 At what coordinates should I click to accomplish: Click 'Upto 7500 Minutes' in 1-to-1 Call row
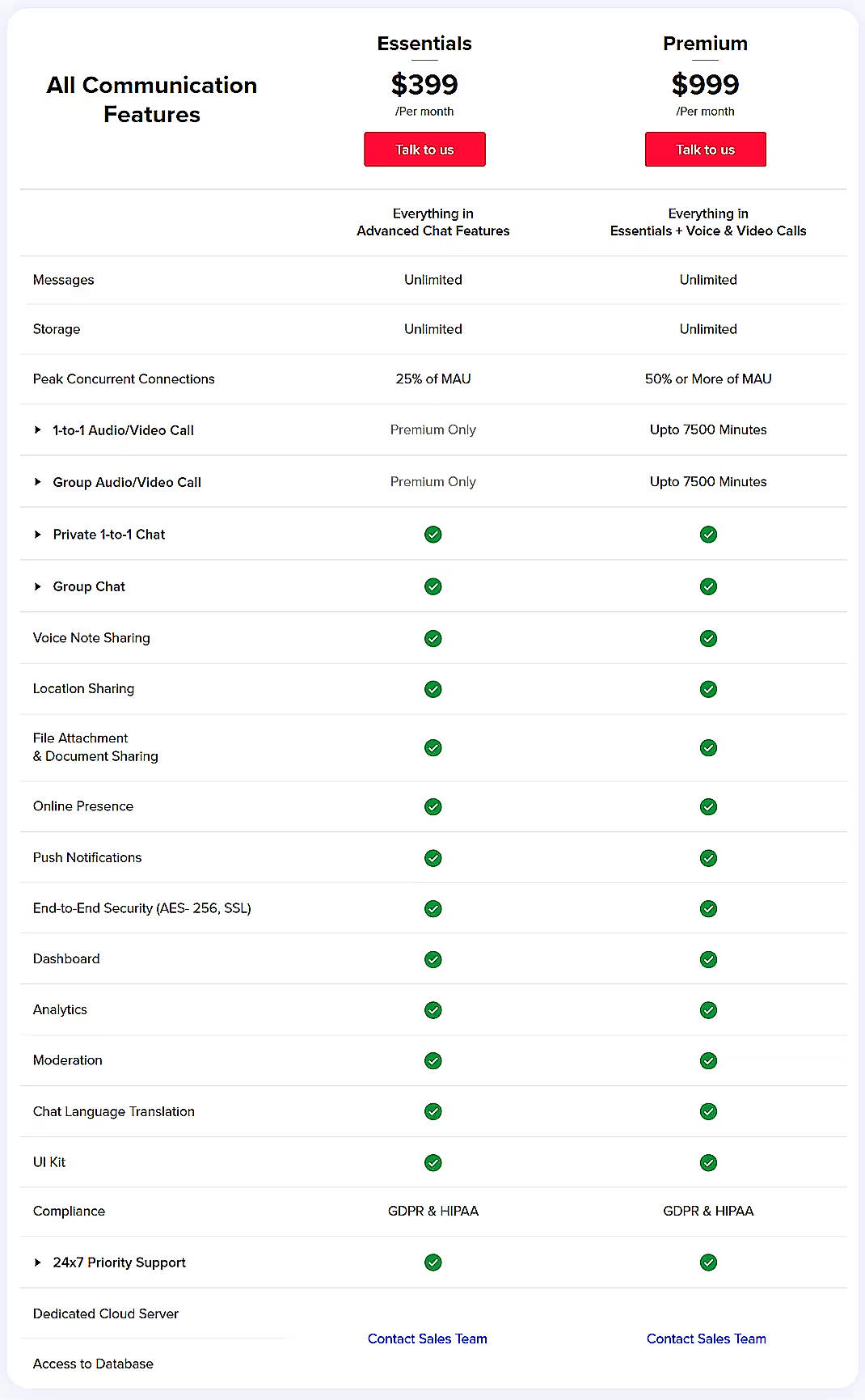(708, 429)
